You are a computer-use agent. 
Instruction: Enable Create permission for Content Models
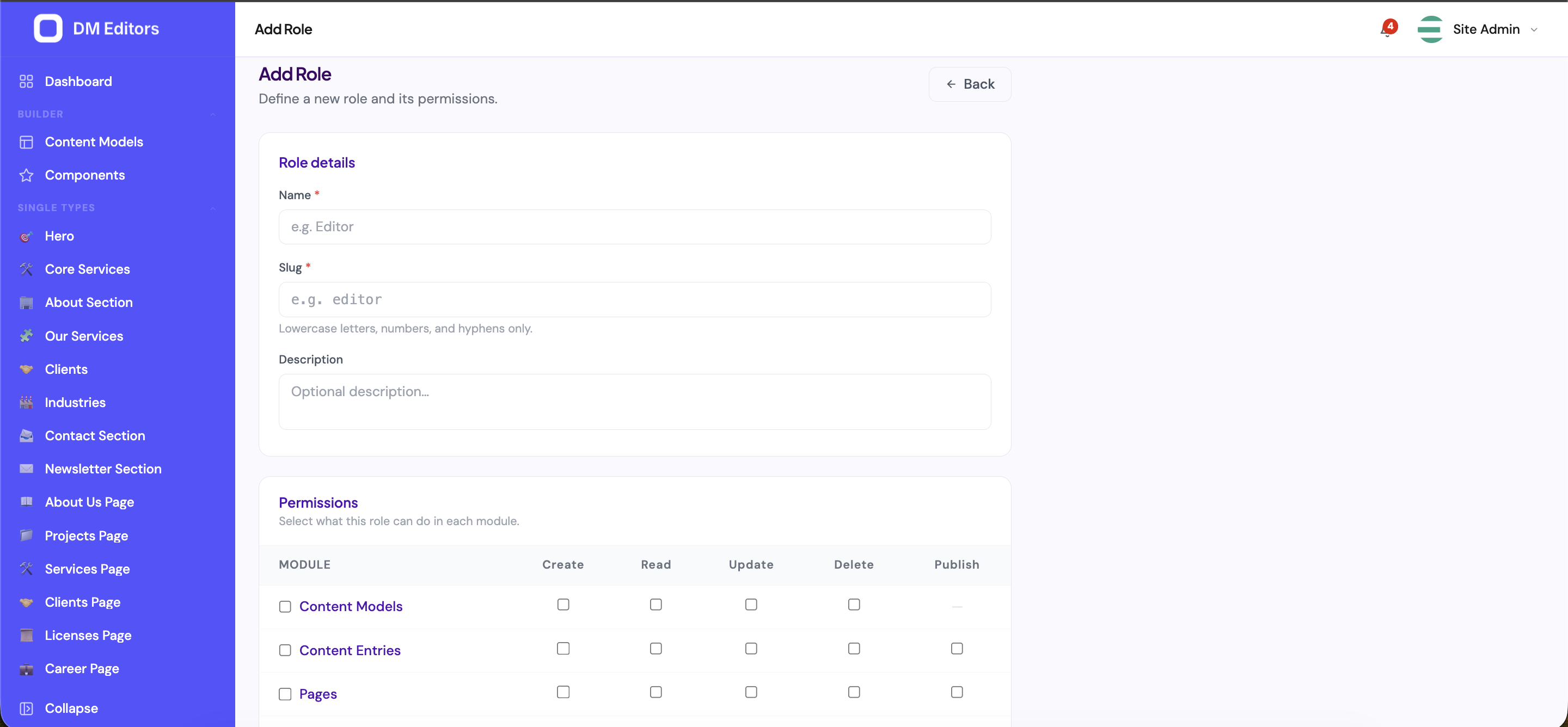(x=563, y=604)
